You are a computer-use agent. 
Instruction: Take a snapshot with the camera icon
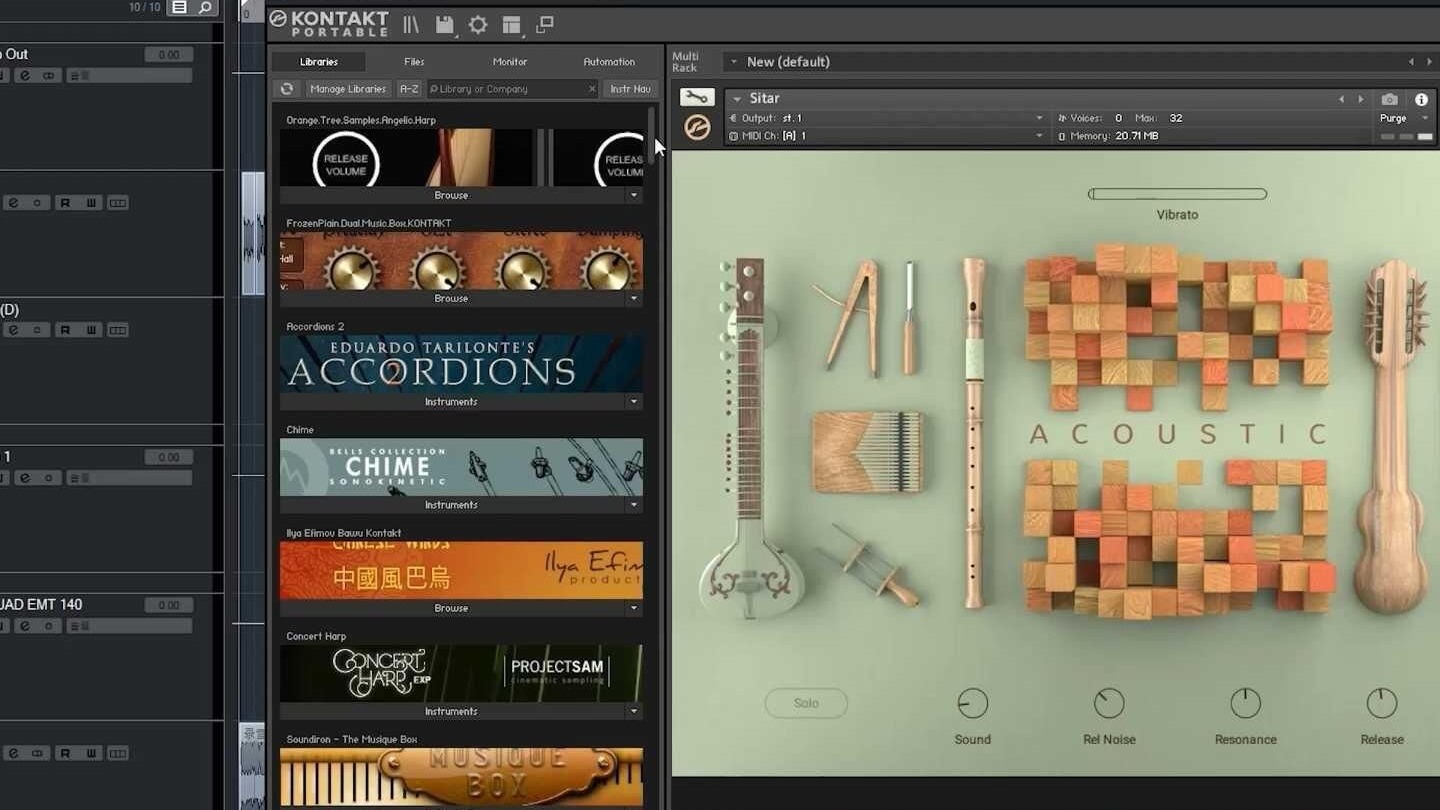pos(1389,99)
